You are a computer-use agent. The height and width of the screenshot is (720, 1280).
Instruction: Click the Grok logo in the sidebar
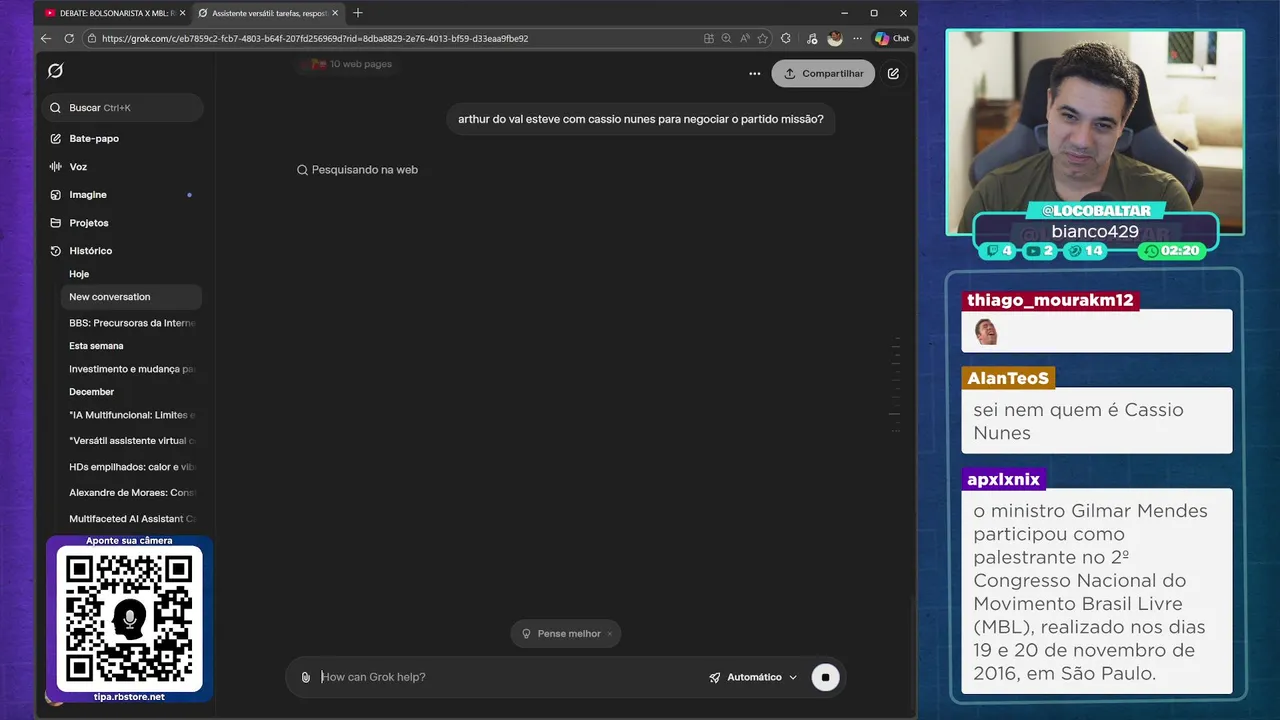coord(56,71)
